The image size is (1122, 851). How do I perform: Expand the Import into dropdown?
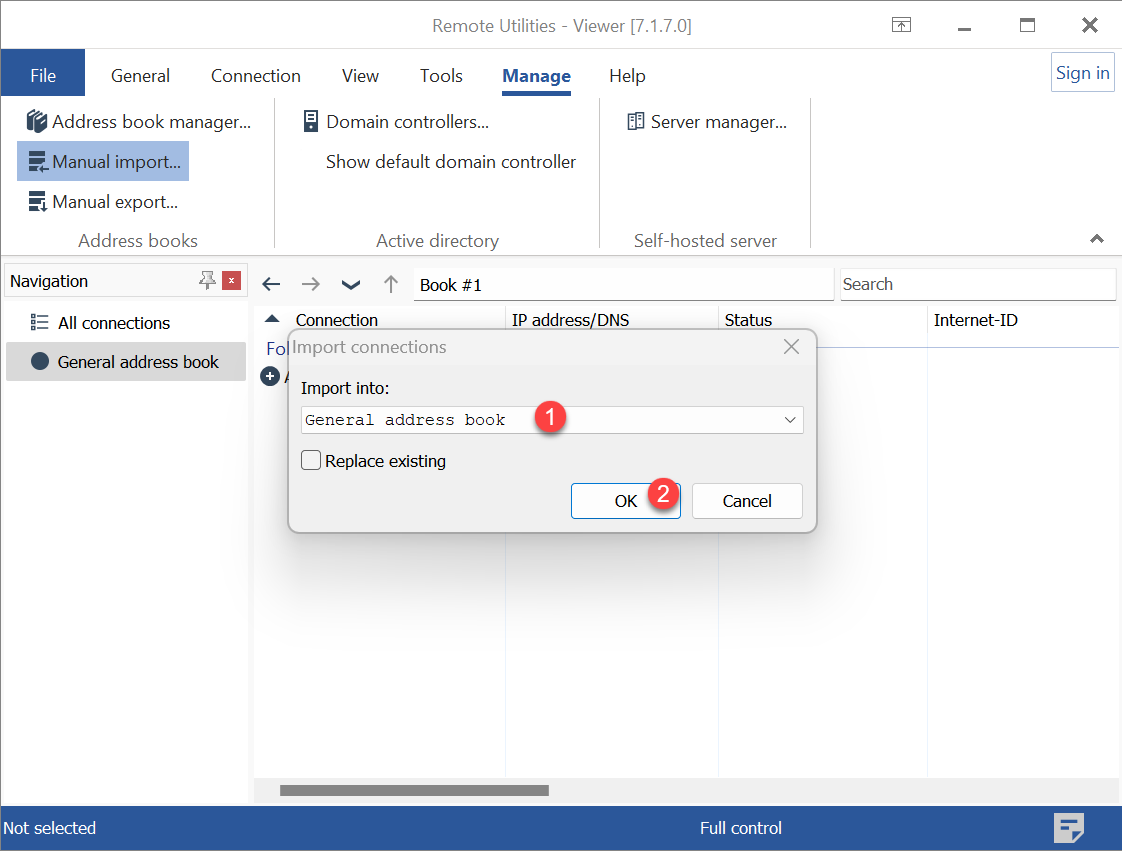(x=790, y=420)
